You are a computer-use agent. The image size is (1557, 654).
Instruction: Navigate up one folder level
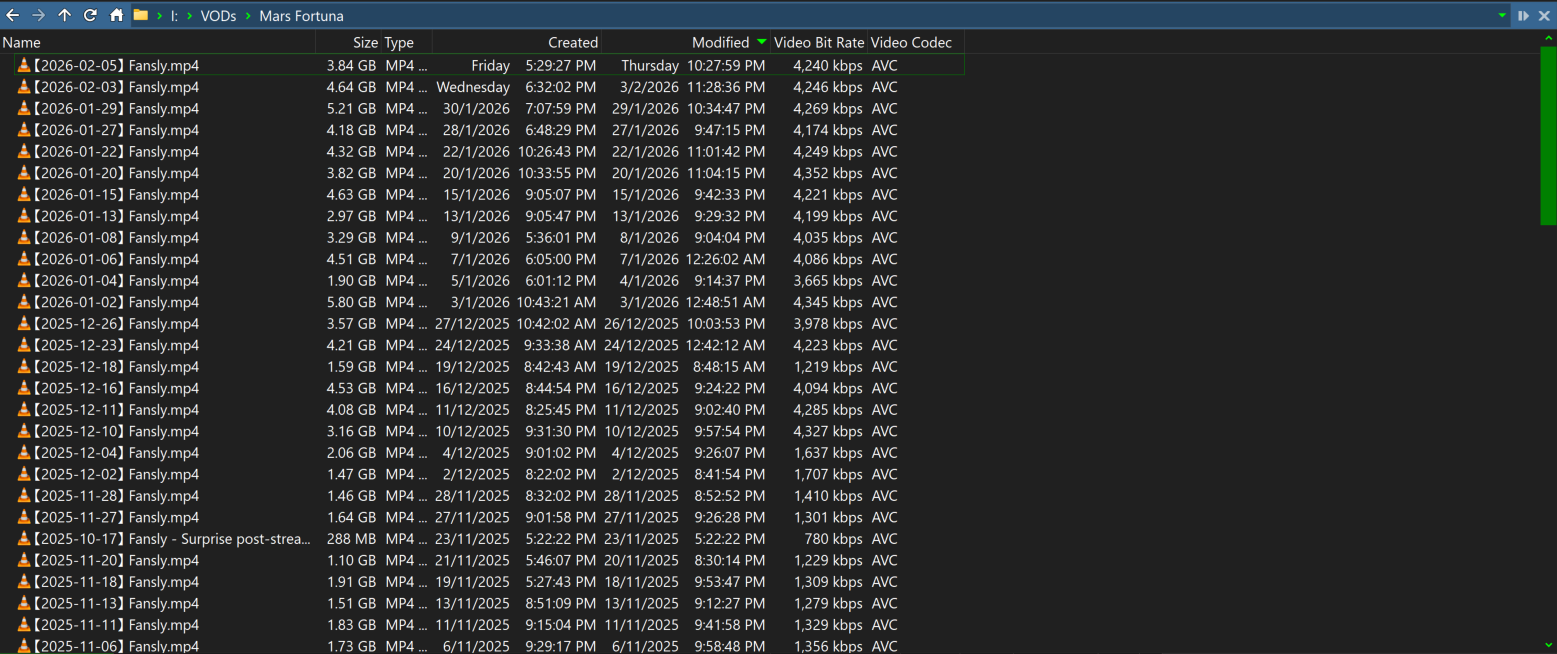click(64, 15)
